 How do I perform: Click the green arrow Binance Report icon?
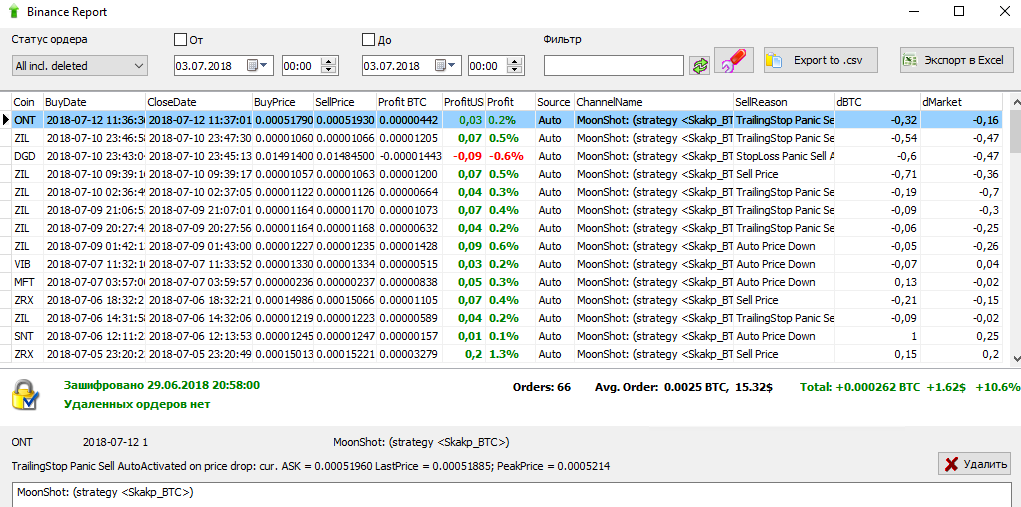(x=14, y=11)
